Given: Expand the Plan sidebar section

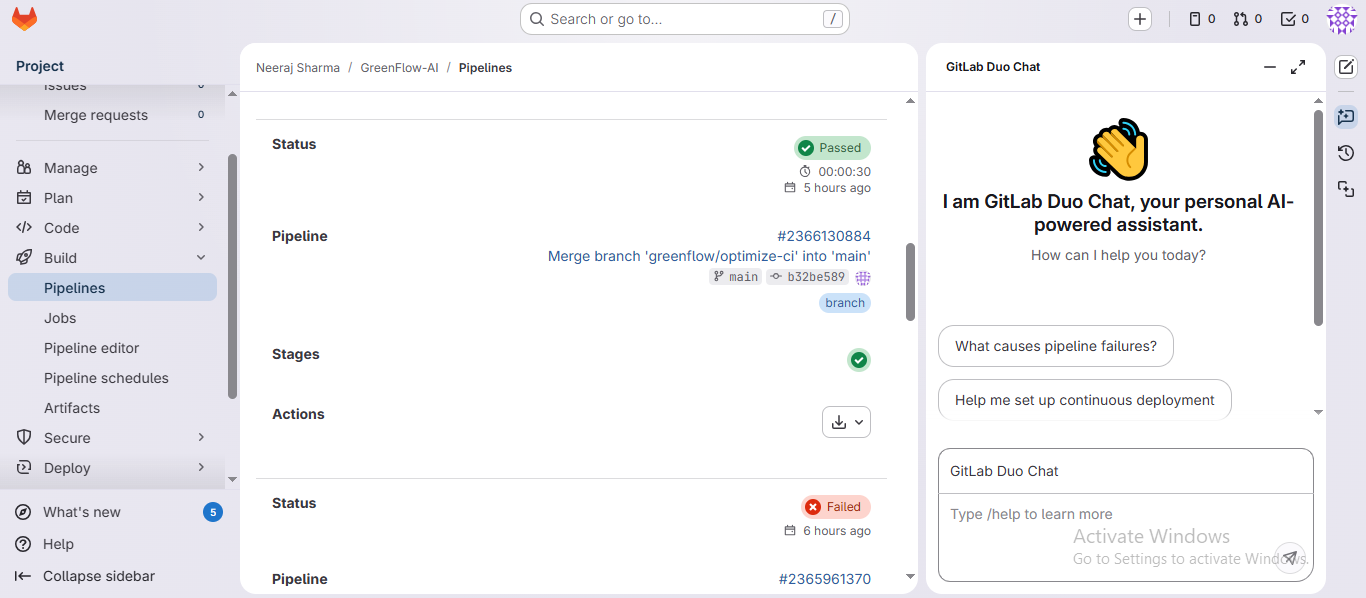Looking at the screenshot, I should click(201, 198).
